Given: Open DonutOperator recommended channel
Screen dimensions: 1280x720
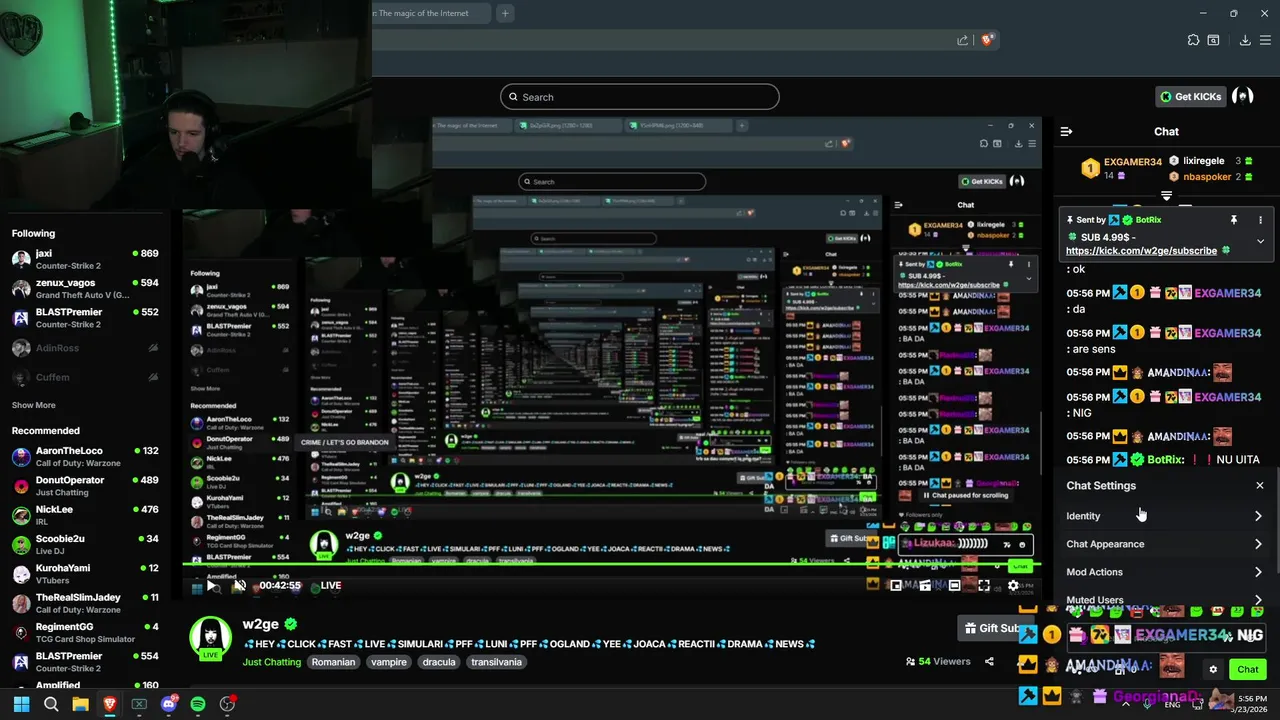Looking at the screenshot, I should (85, 486).
